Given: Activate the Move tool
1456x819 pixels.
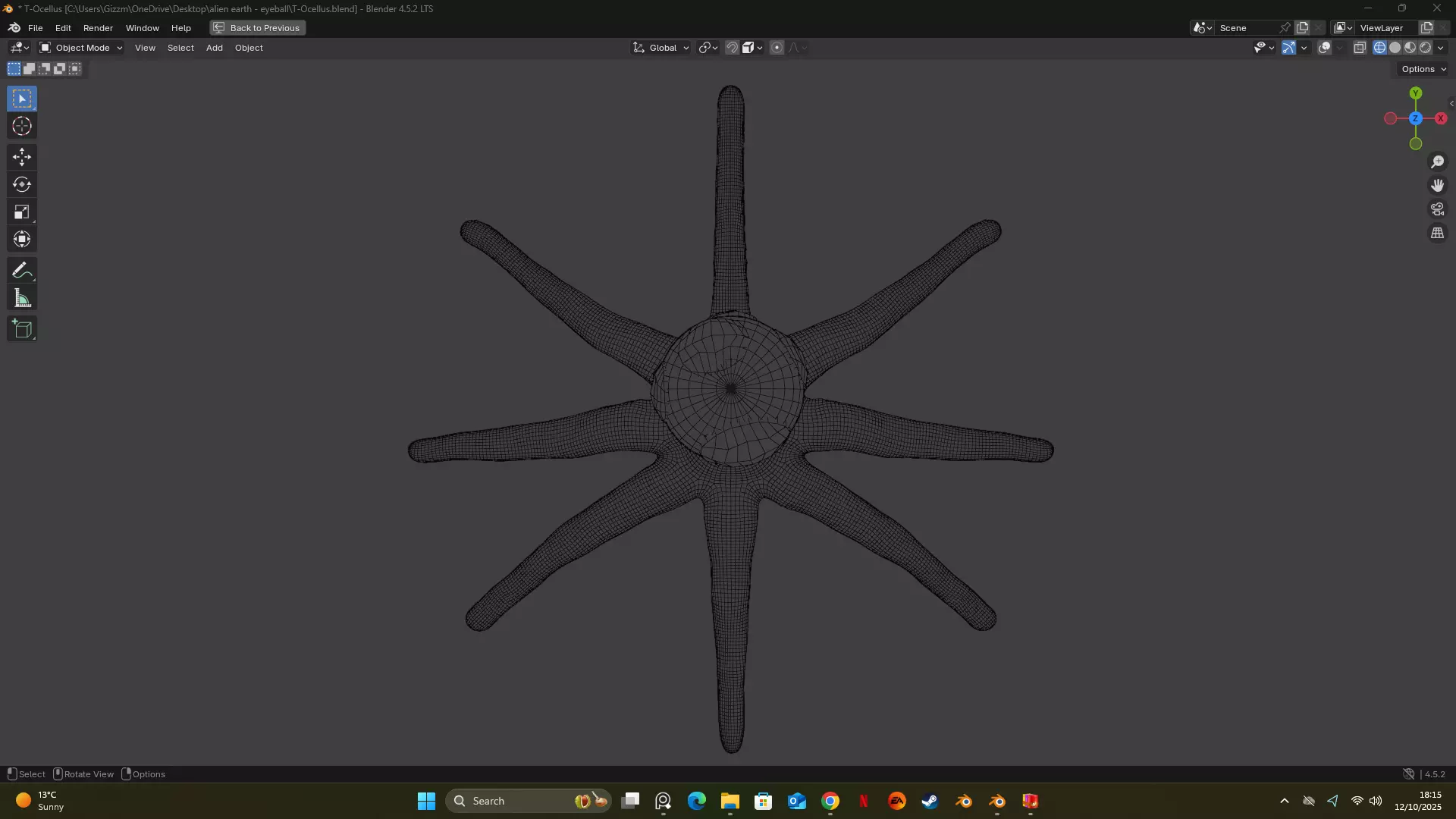Looking at the screenshot, I should tap(22, 157).
